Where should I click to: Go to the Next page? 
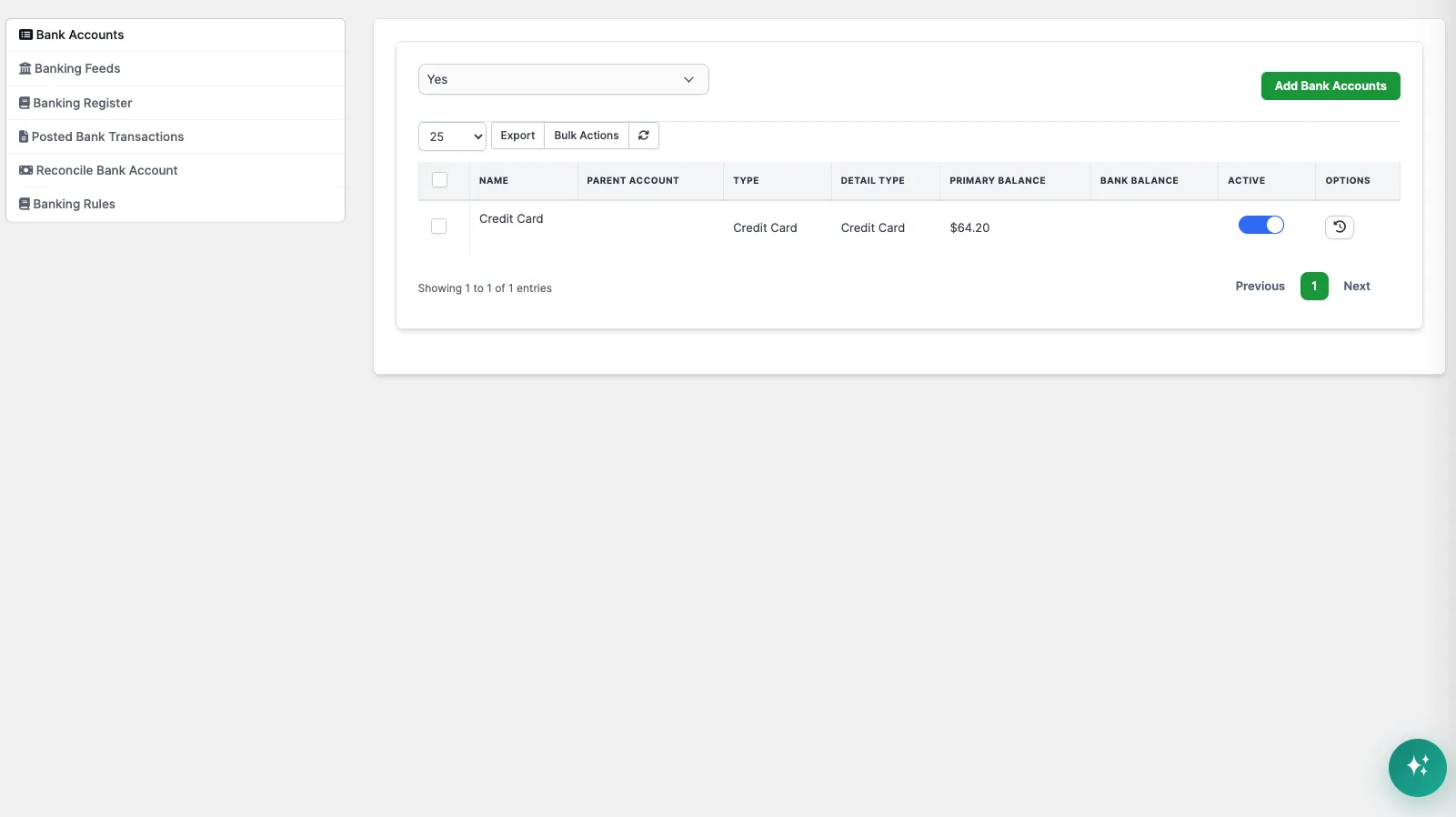[x=1357, y=286]
